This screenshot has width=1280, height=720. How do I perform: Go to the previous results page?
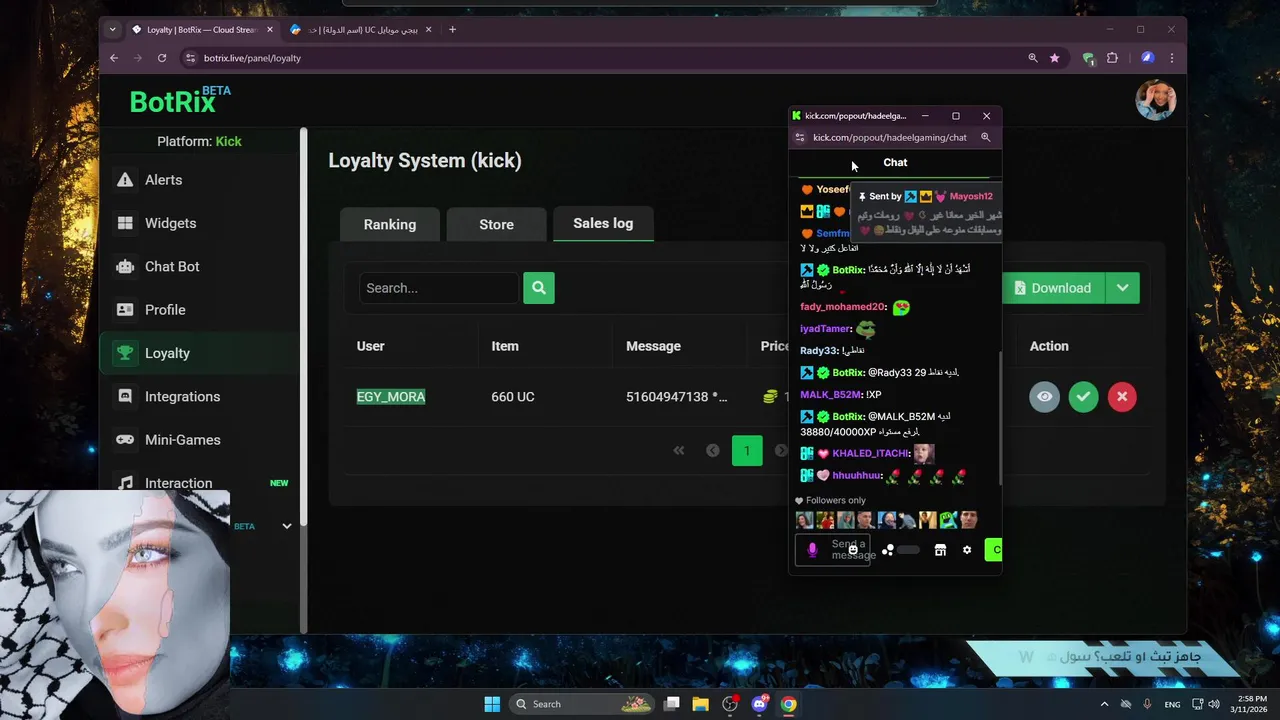(x=713, y=451)
